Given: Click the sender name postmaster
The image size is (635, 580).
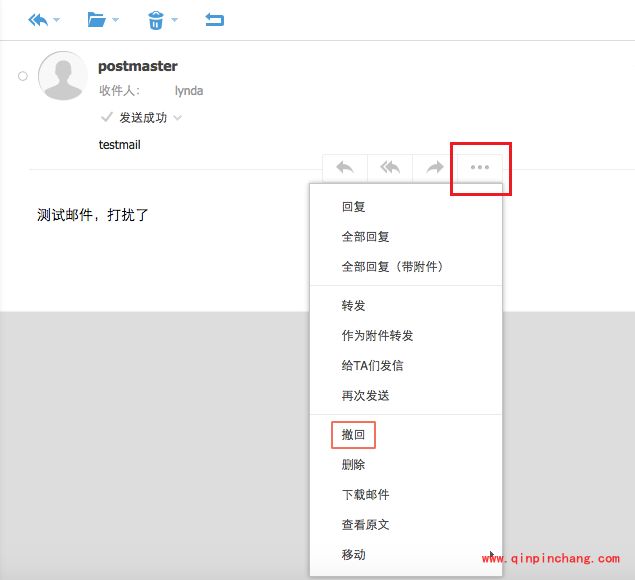Looking at the screenshot, I should pyautogui.click(x=138, y=66).
